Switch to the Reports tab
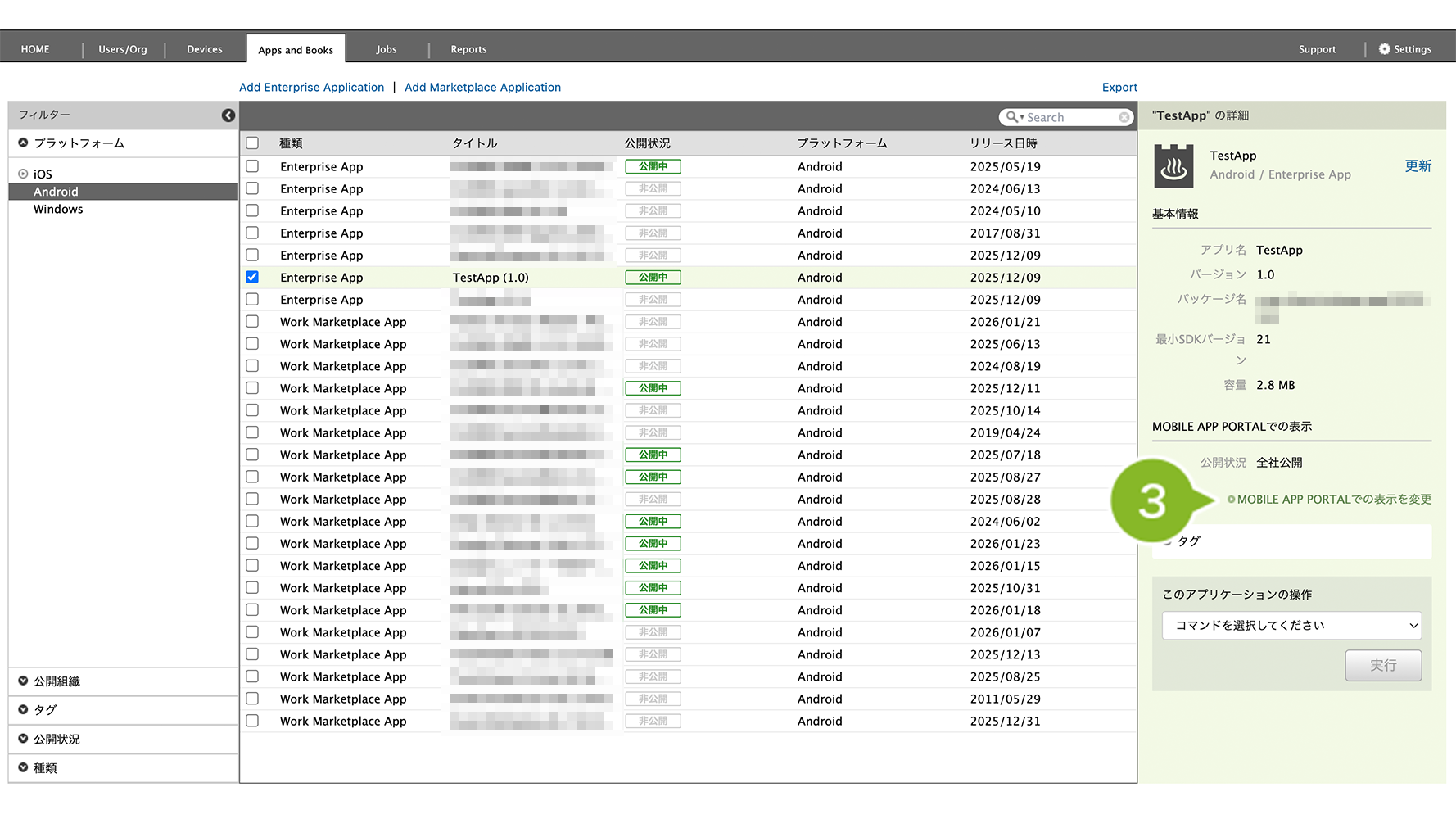 click(x=468, y=49)
